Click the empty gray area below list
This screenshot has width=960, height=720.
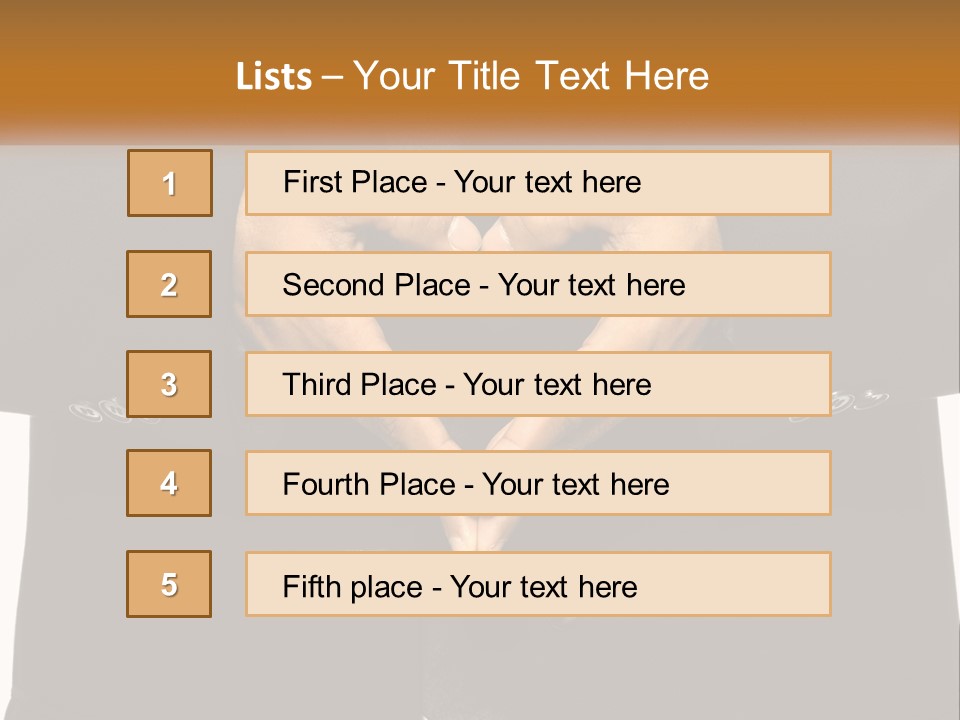coord(480,670)
